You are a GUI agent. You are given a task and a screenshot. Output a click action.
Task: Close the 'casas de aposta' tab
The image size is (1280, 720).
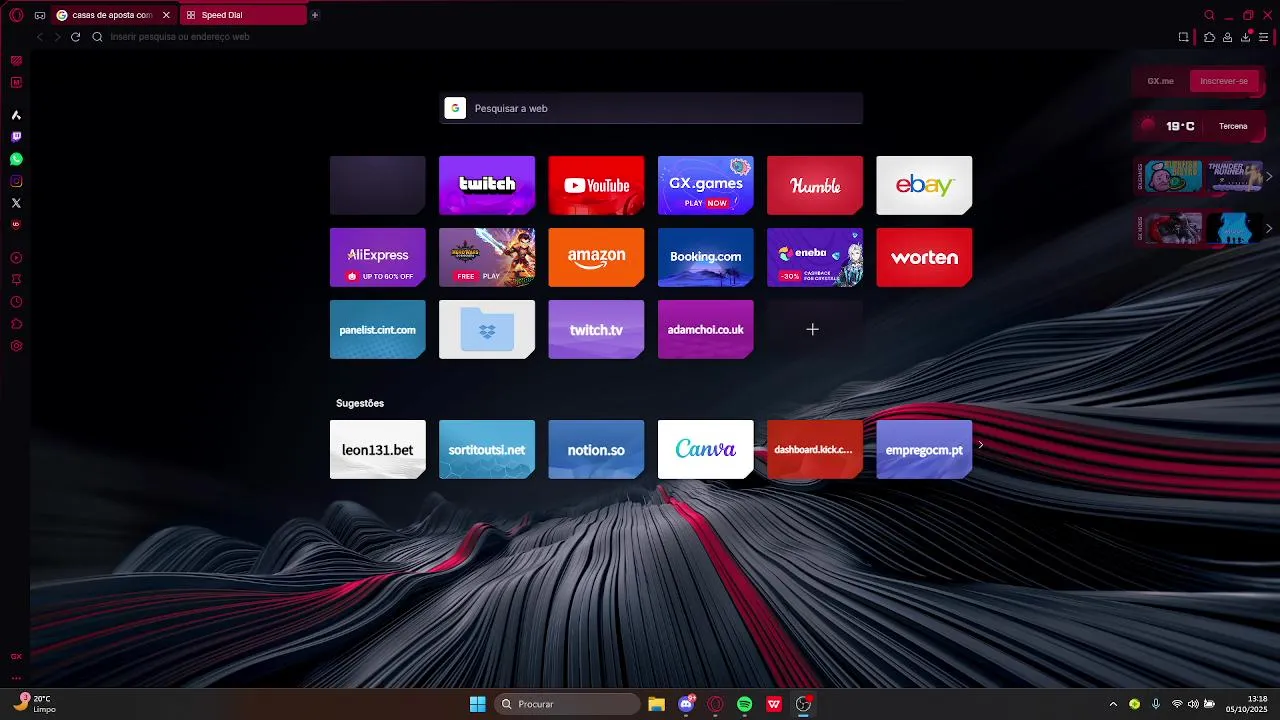click(166, 15)
